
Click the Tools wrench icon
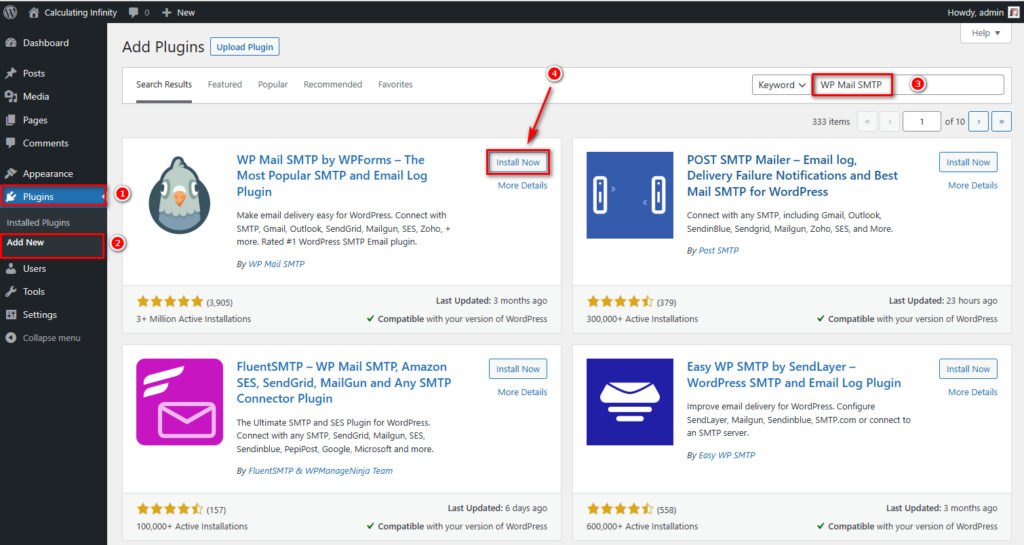(x=10, y=292)
